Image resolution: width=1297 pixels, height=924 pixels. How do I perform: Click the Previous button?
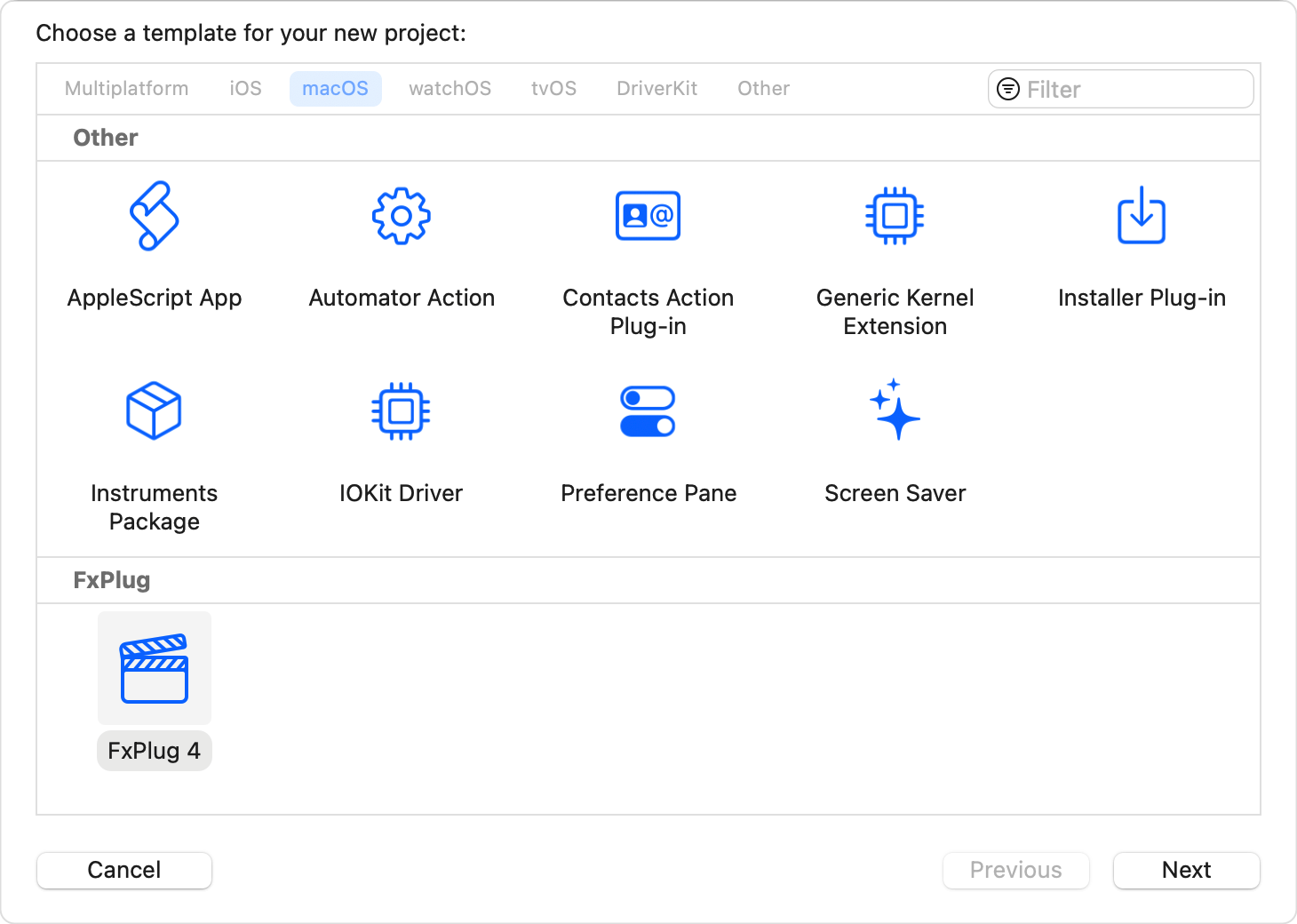pyautogui.click(x=1015, y=870)
